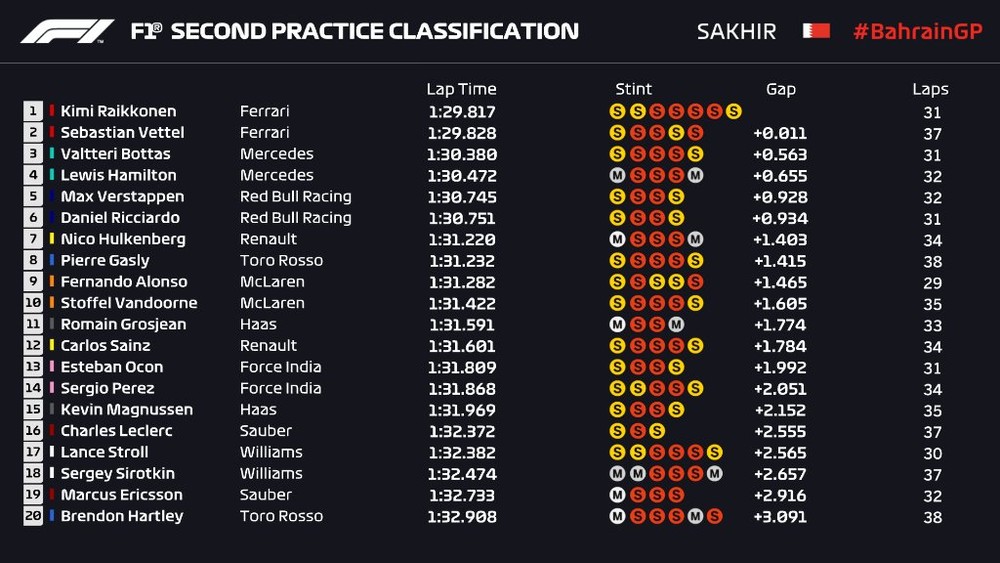Viewport: 1000px width, 563px height.
Task: Click first medium tyre icon in Hulkenberg's stint
Action: click(617, 239)
